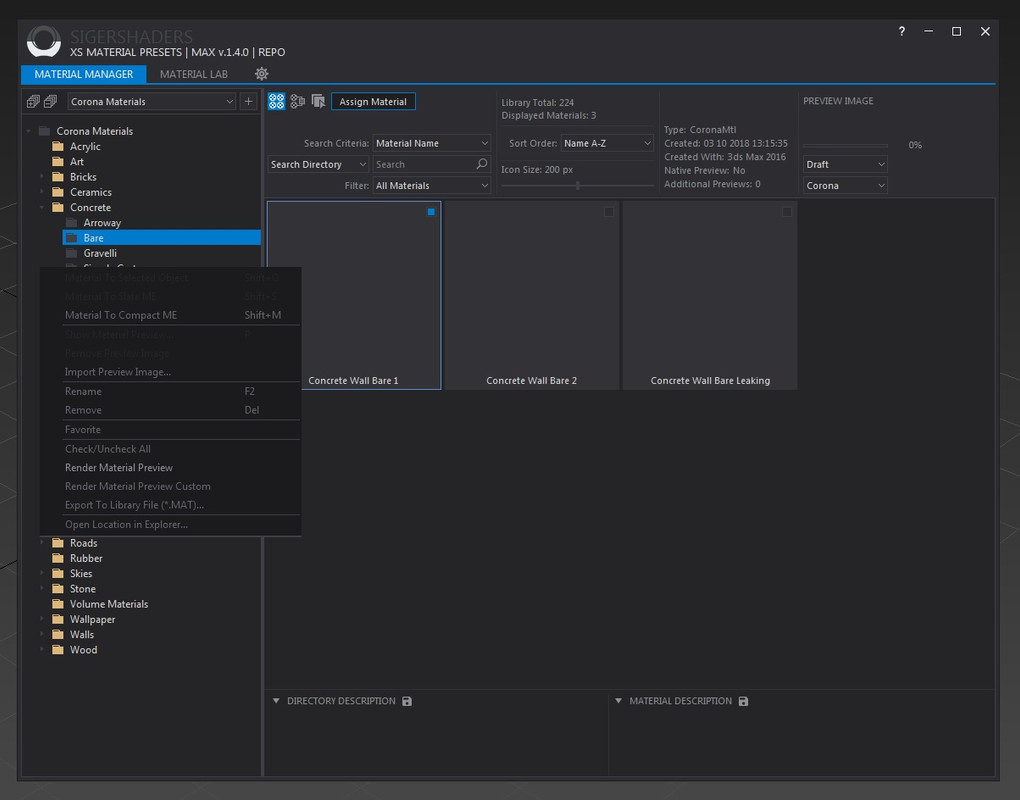Open the Search Criteria Material Name dropdown
Viewport: 1020px width, 800px height.
coord(431,143)
